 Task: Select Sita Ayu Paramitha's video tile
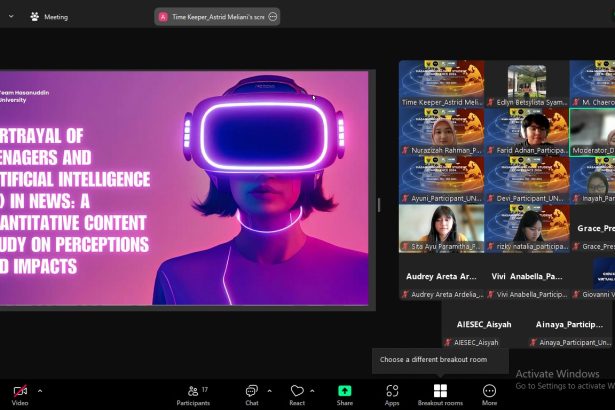click(x=441, y=228)
